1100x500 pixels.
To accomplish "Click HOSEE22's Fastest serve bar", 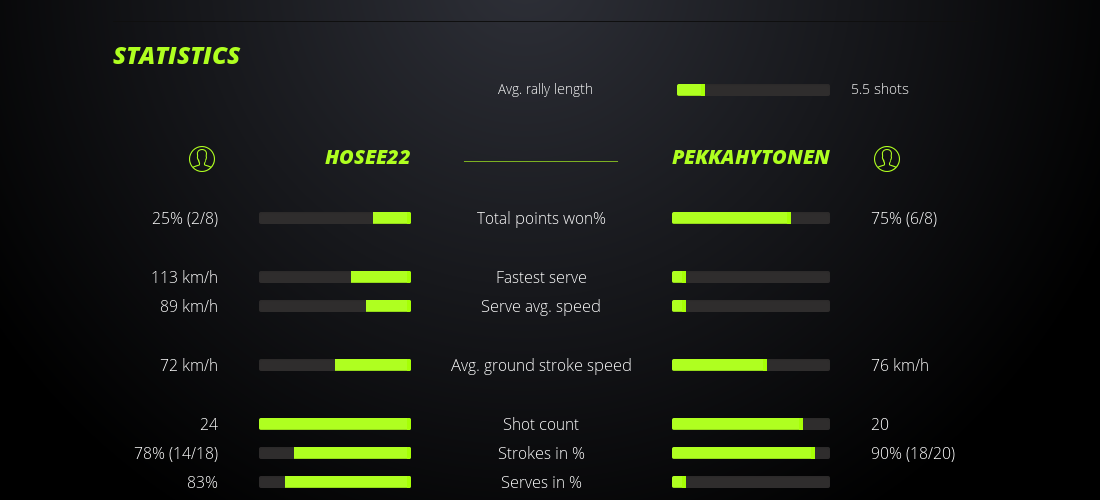I will pos(335,277).
